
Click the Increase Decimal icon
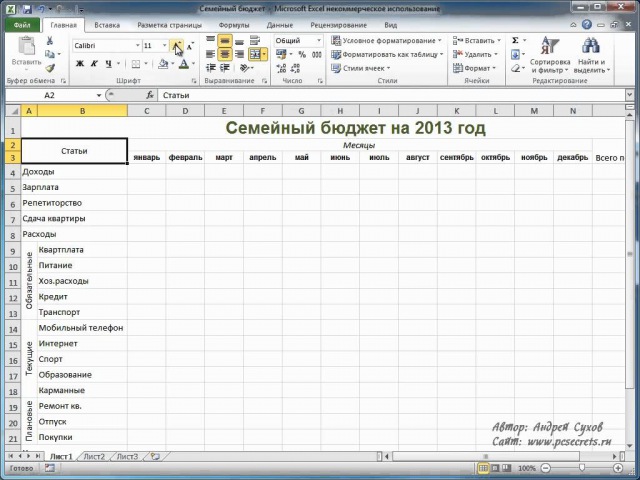click(x=281, y=68)
